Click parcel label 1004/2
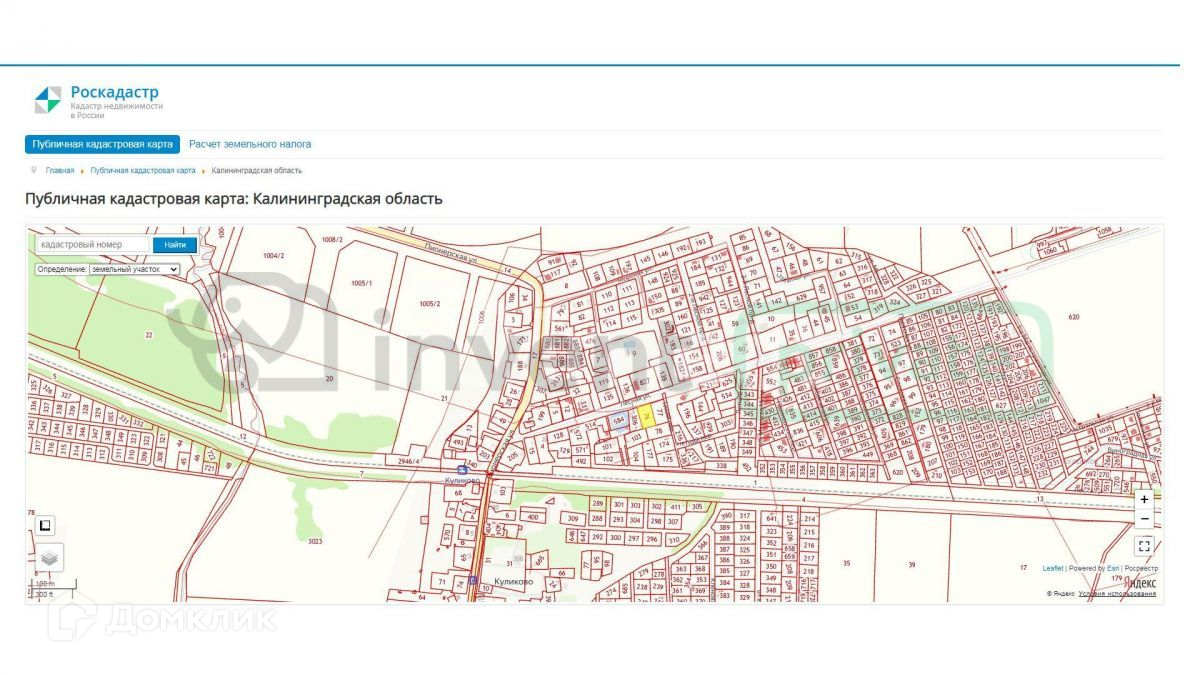Image resolution: width=1200 pixels, height=675 pixels. [274, 255]
